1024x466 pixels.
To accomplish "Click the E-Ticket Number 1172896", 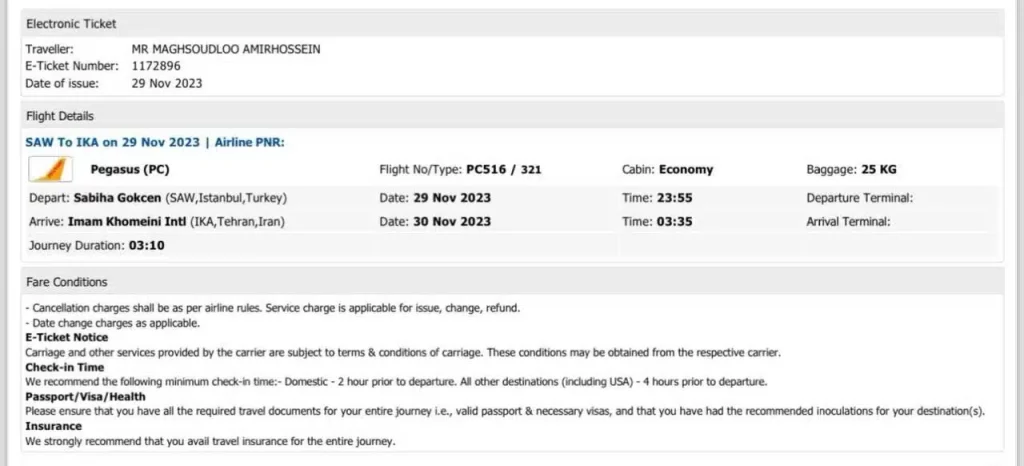I will (156, 66).
